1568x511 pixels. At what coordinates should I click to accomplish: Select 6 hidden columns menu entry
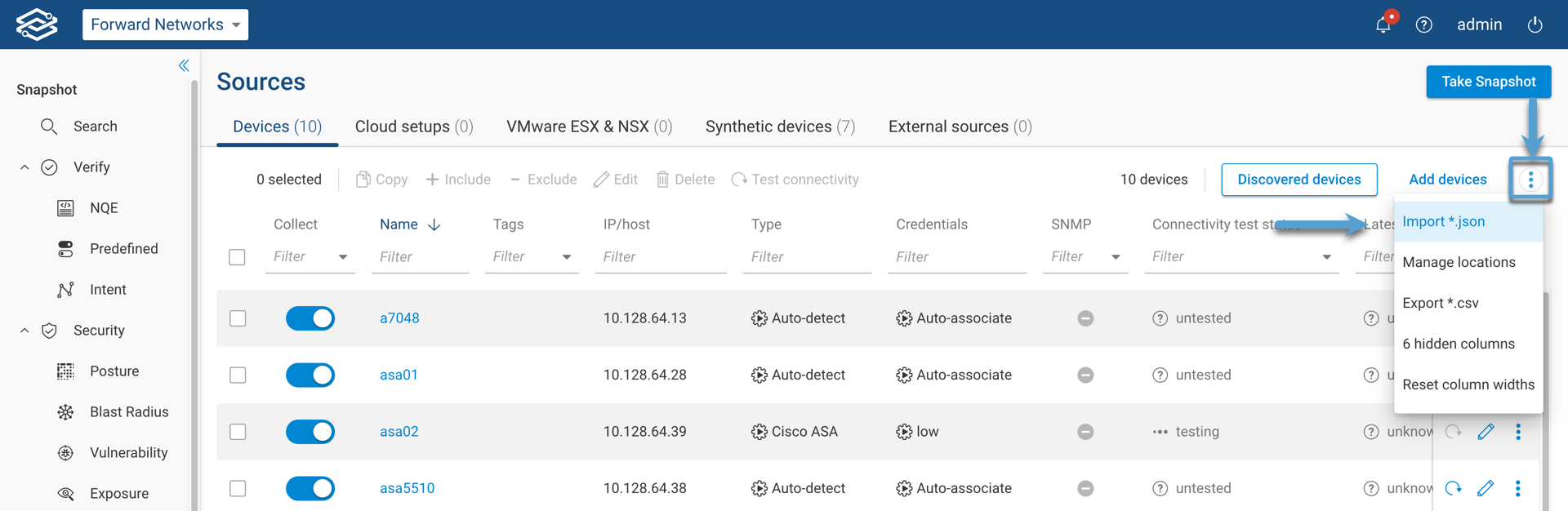1468,344
